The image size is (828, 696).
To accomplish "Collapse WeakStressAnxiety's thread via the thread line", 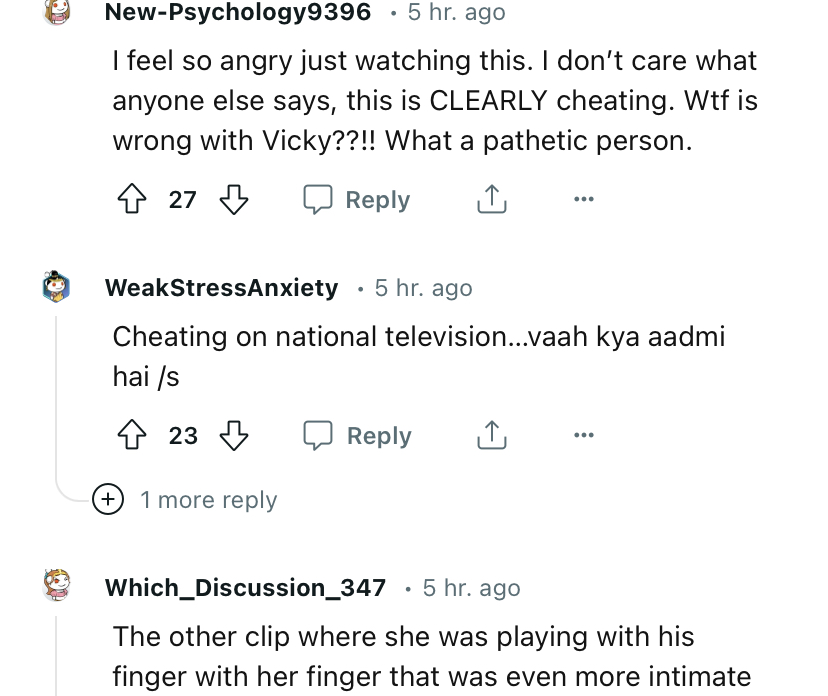I will (57, 400).
